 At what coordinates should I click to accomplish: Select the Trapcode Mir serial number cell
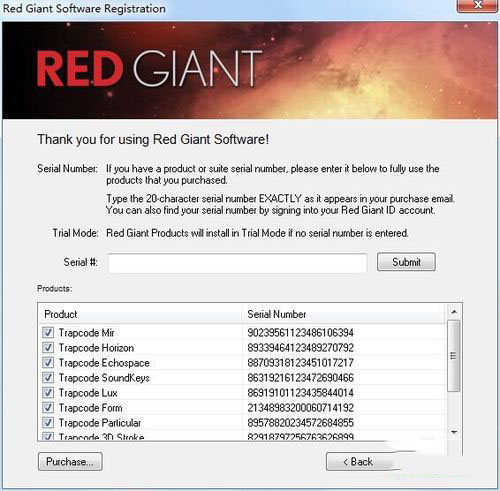coord(300,333)
